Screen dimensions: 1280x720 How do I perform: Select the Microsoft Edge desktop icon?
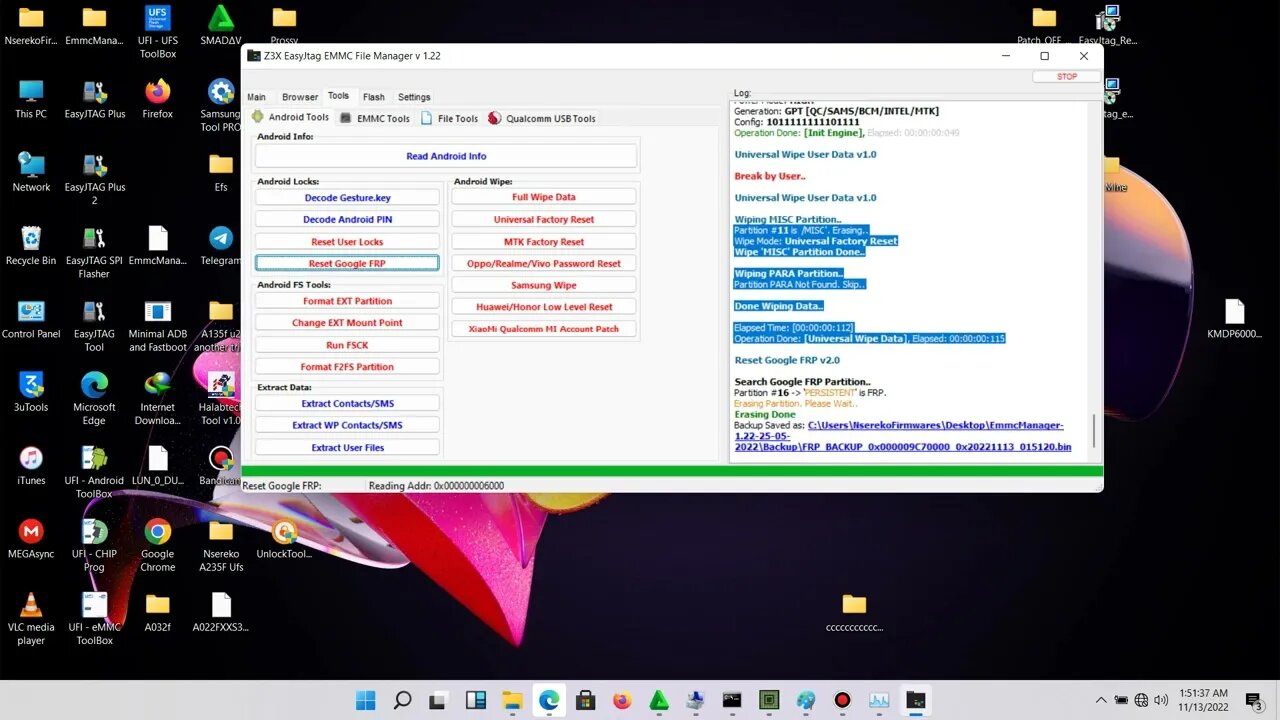click(x=94, y=398)
